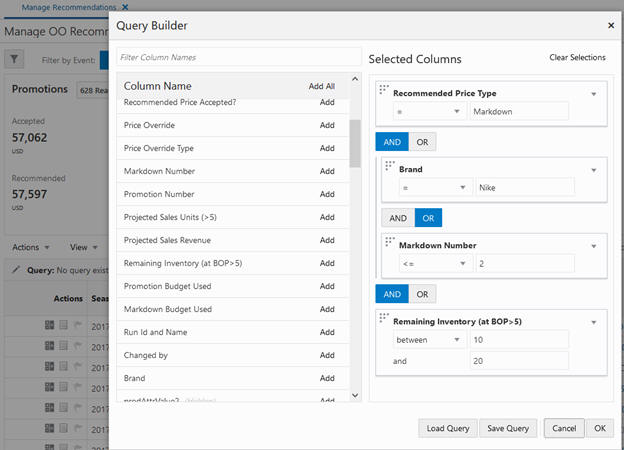Viewport: 624px width, 450px height.
Task: Click the drag handle on Brand condition
Action: tap(390, 165)
